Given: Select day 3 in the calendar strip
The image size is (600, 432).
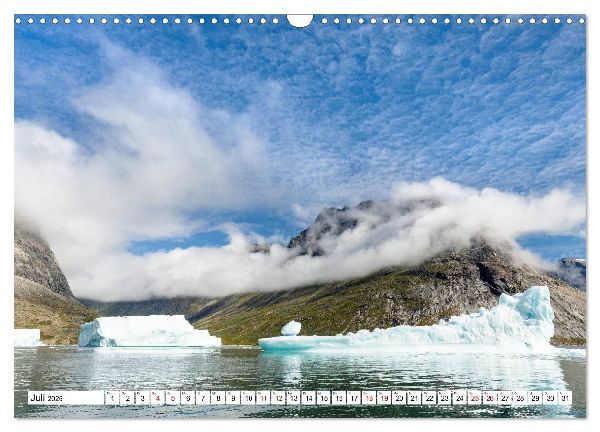Looking at the screenshot, I should pyautogui.click(x=142, y=398).
